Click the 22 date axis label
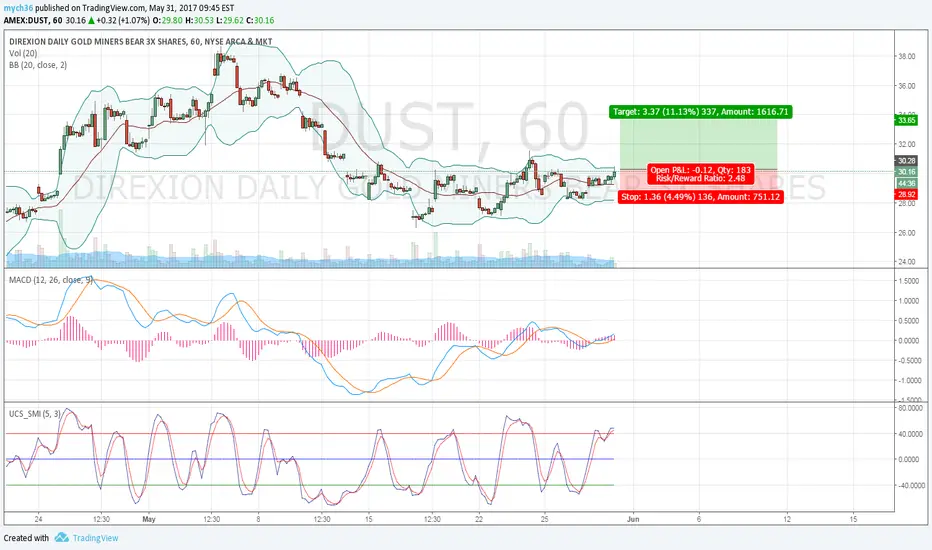This screenshot has width=932, height=550. (479, 519)
